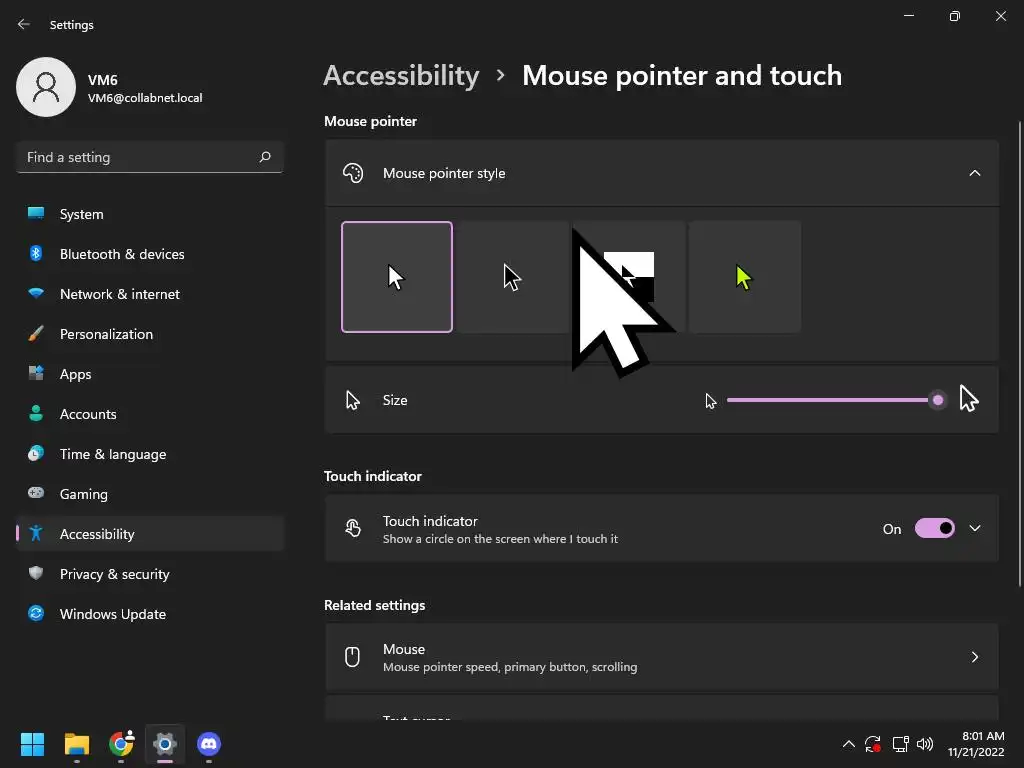Click the search magnifier icon
This screenshot has height=768, width=1024.
pyautogui.click(x=265, y=157)
